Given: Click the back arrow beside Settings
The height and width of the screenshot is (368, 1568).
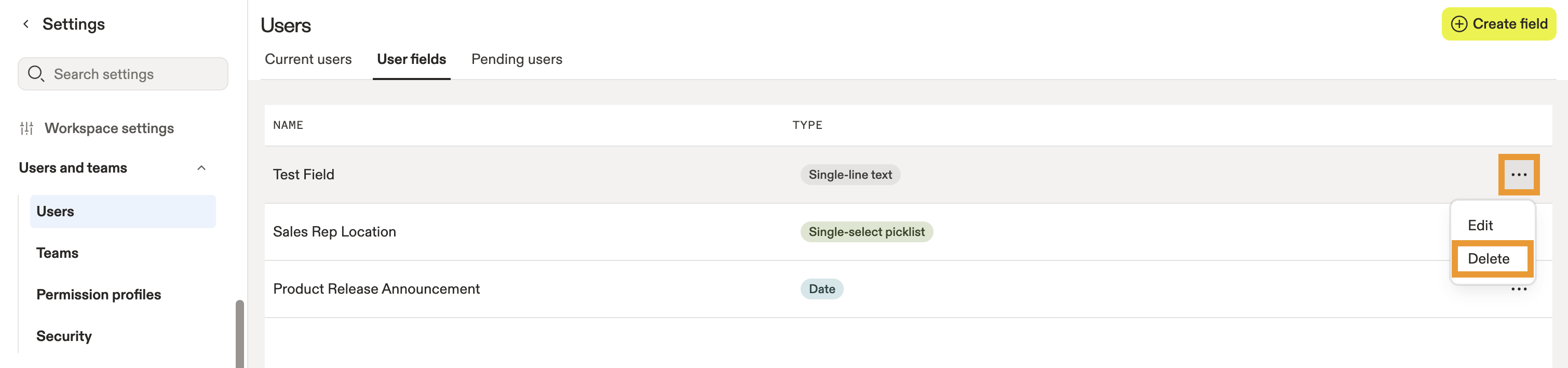Looking at the screenshot, I should point(25,24).
